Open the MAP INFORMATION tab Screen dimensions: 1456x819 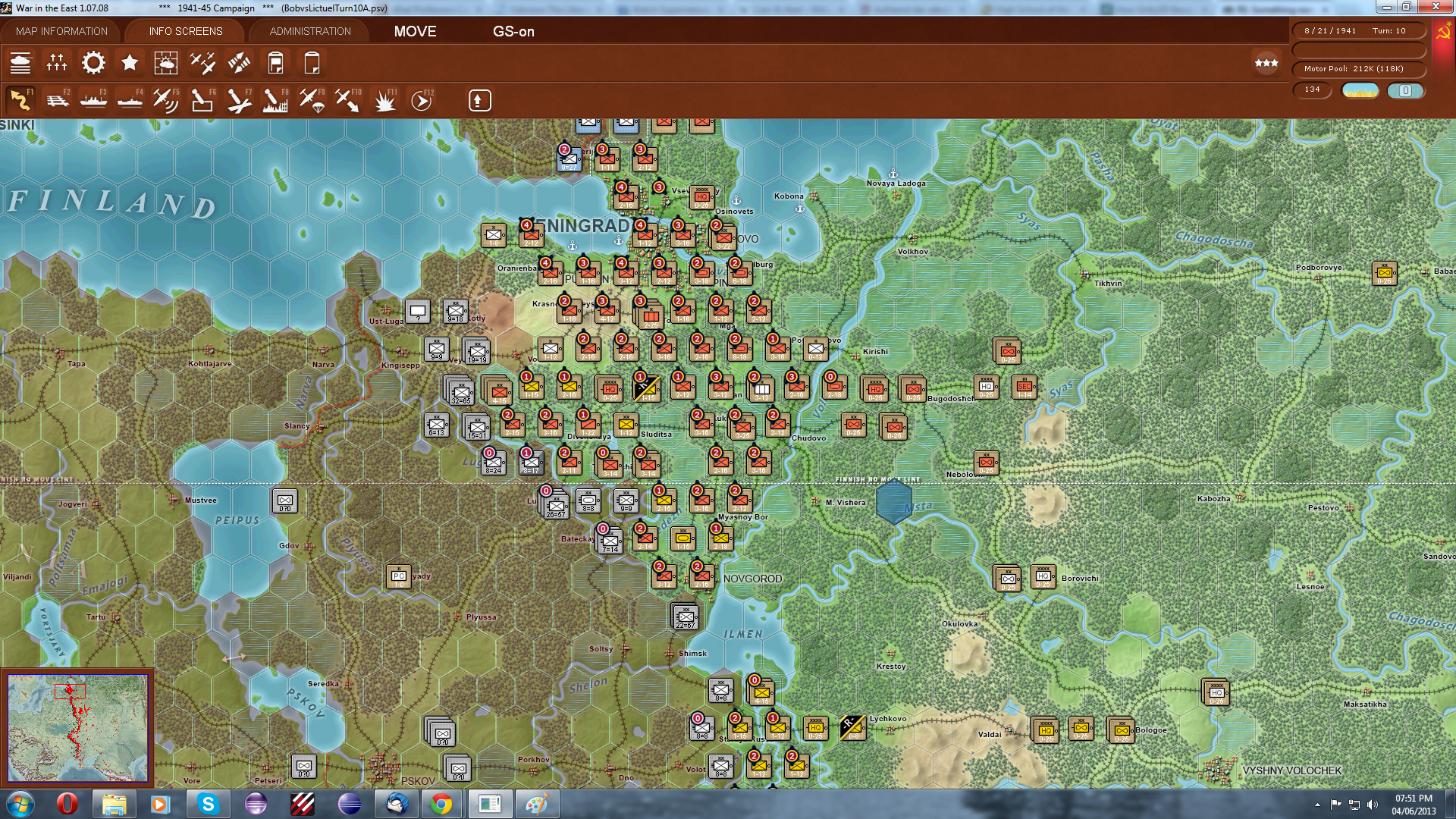point(61,31)
